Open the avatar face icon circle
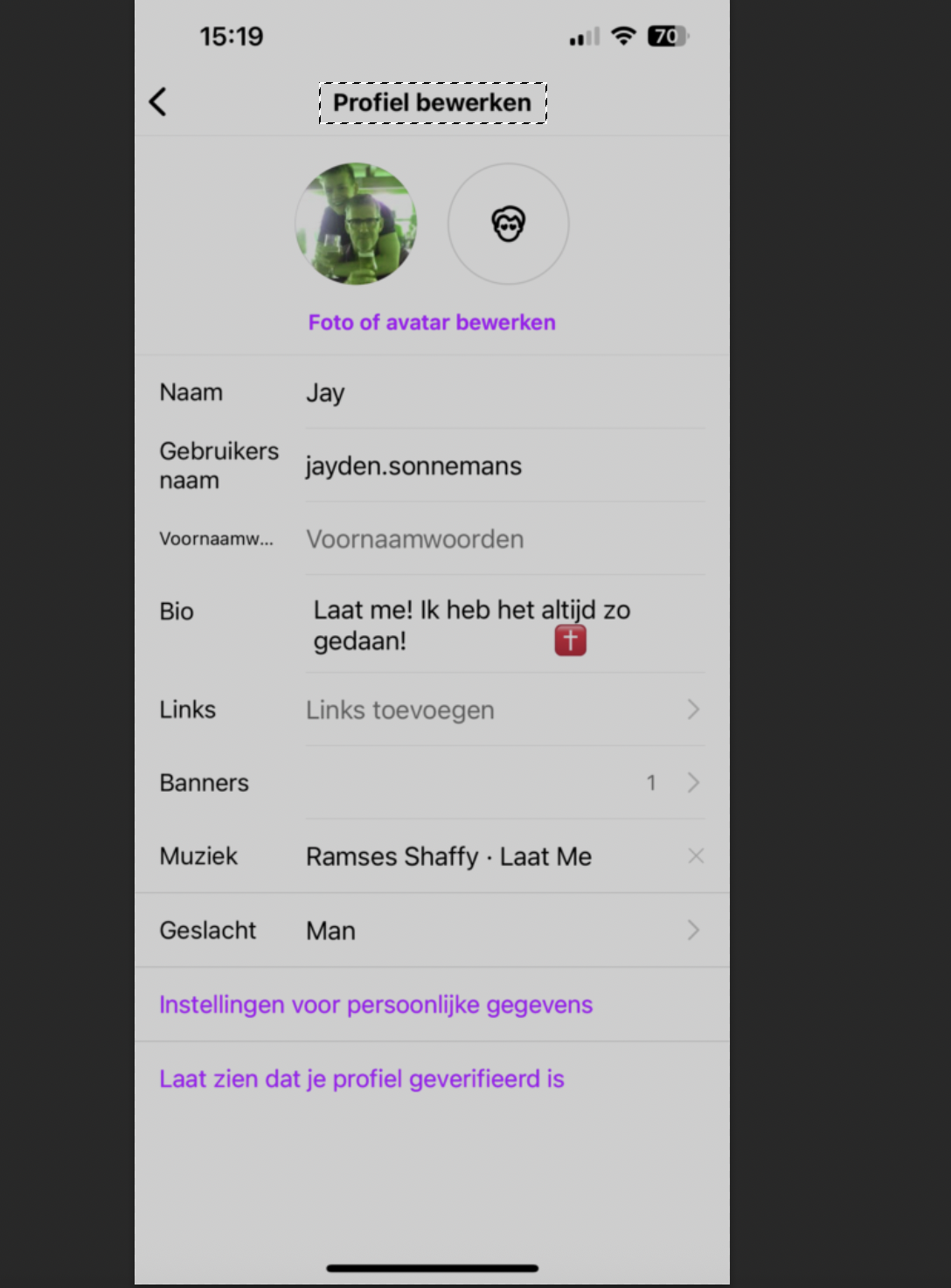Image resolution: width=951 pixels, height=1288 pixels. (509, 224)
